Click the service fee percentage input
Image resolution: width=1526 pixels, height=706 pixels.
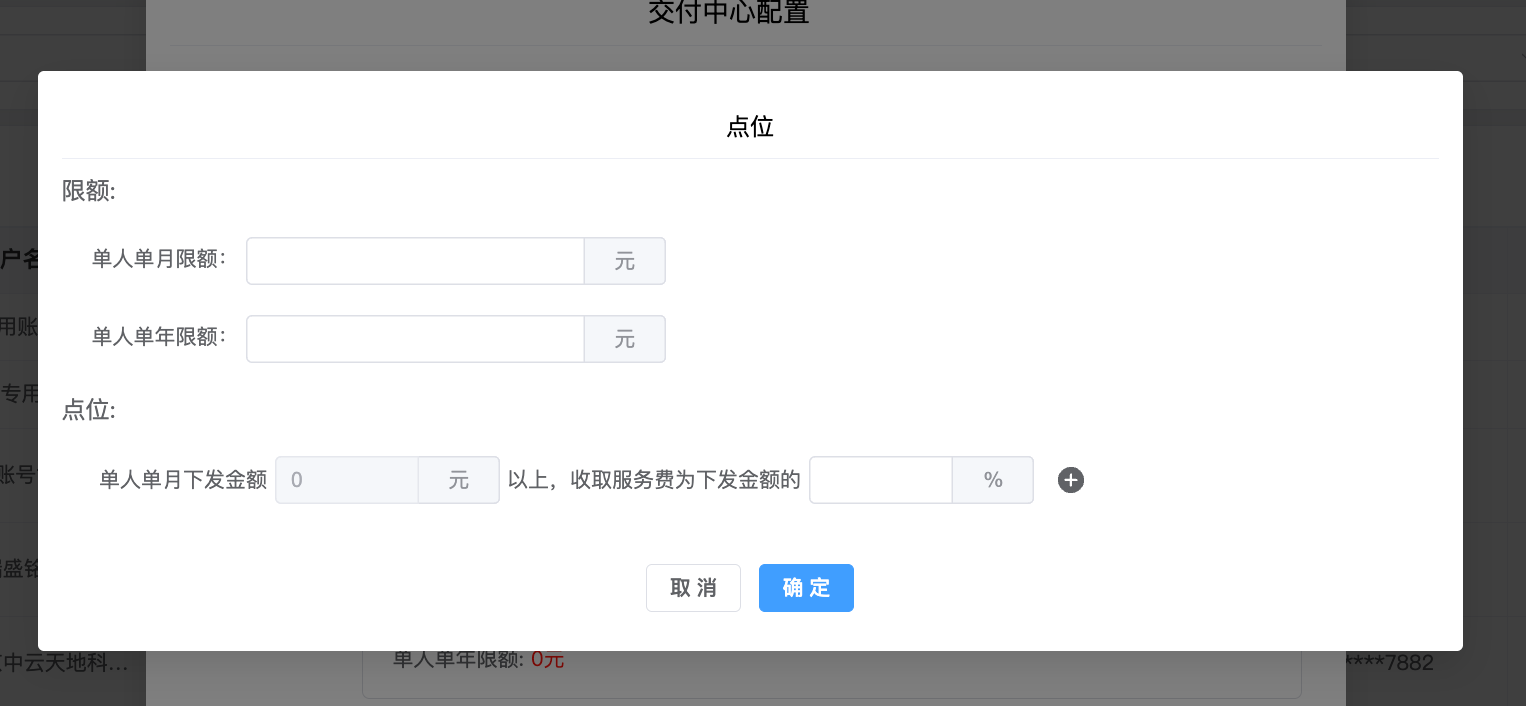(881, 480)
